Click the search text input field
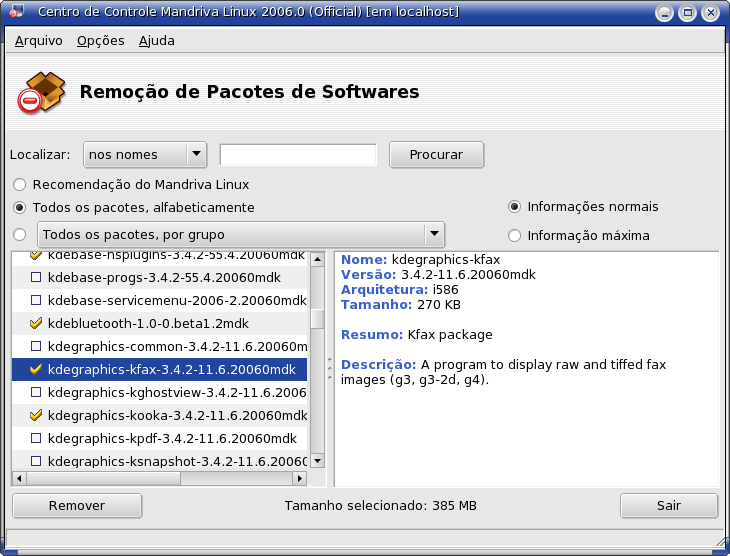 point(298,155)
